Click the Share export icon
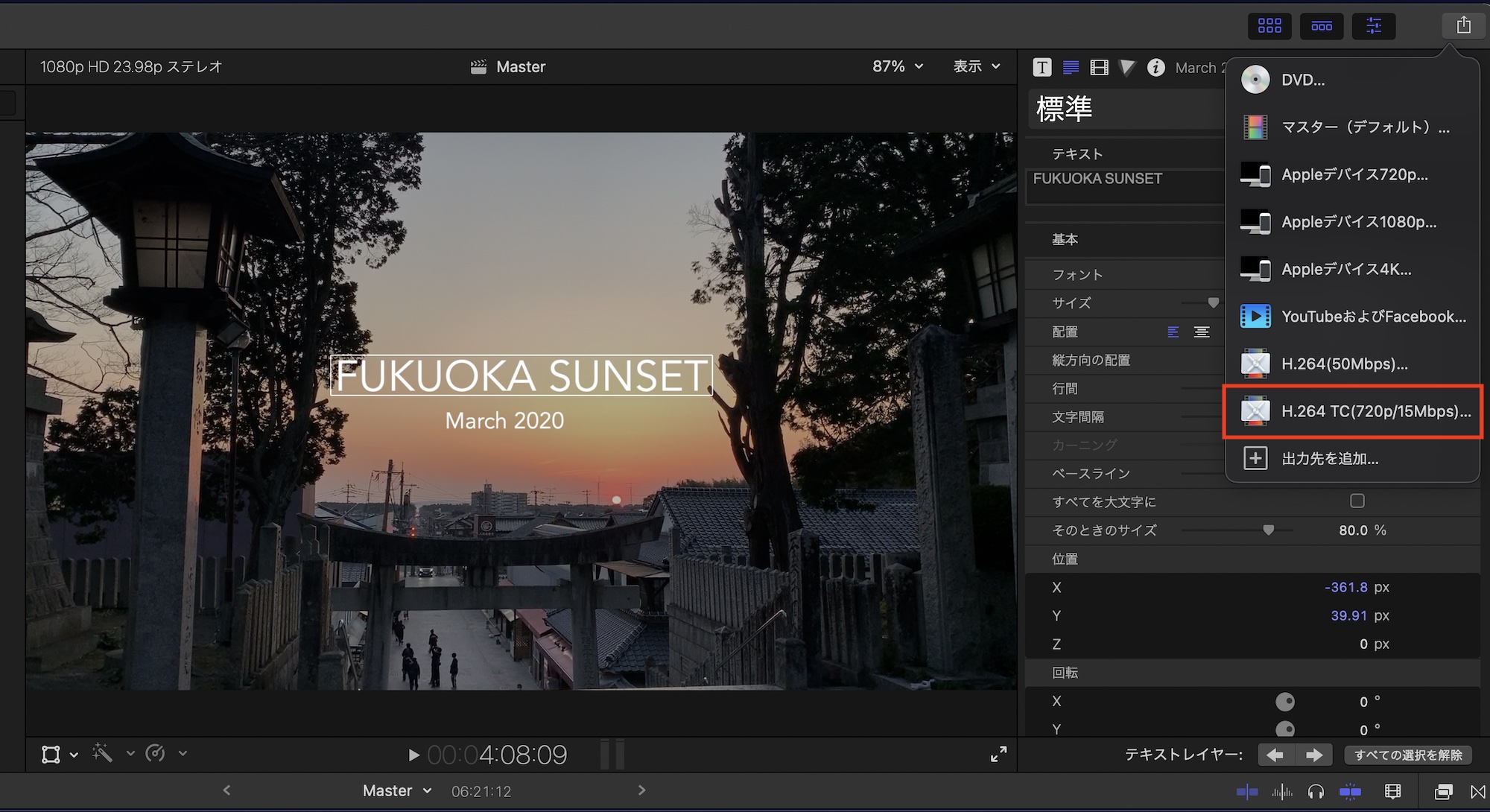This screenshot has width=1490, height=812. 1463,25
